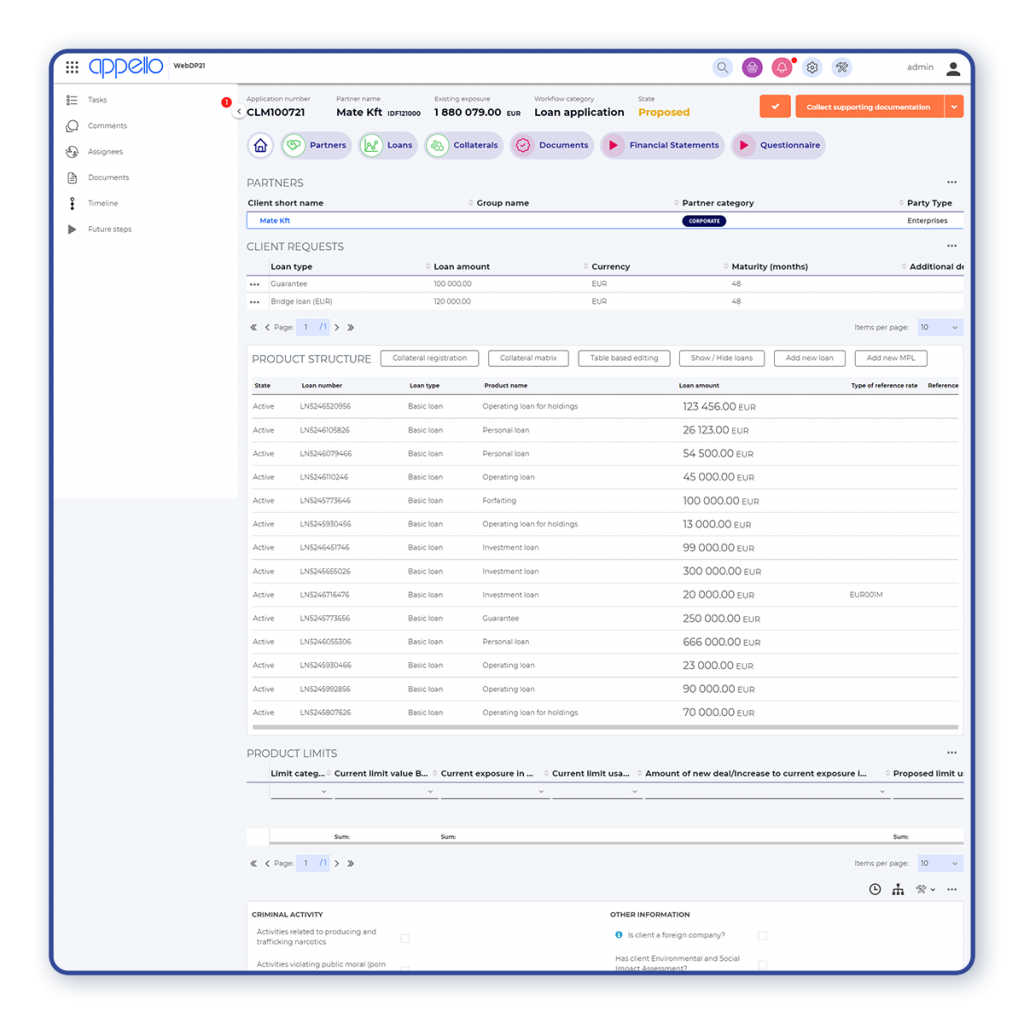
Task: Open the settings gear icon
Action: pyautogui.click(x=812, y=68)
